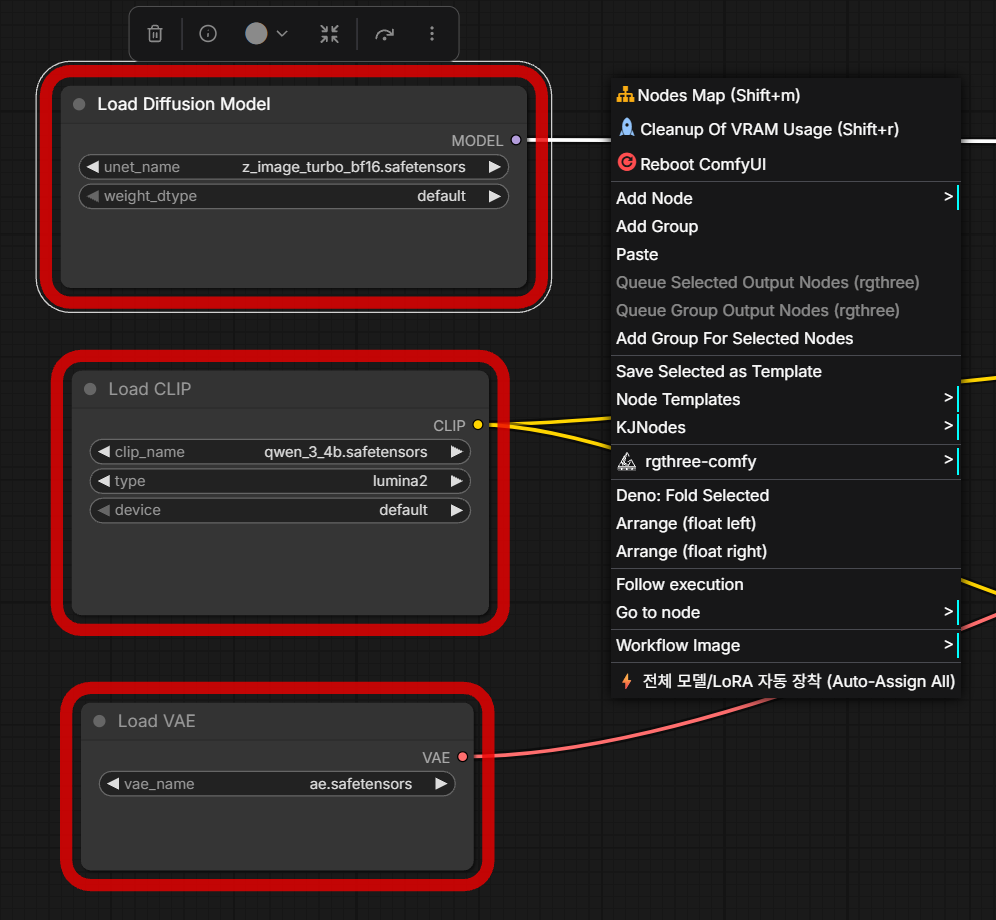Open Go to node submenu
This screenshot has width=996, height=920.
786,612
